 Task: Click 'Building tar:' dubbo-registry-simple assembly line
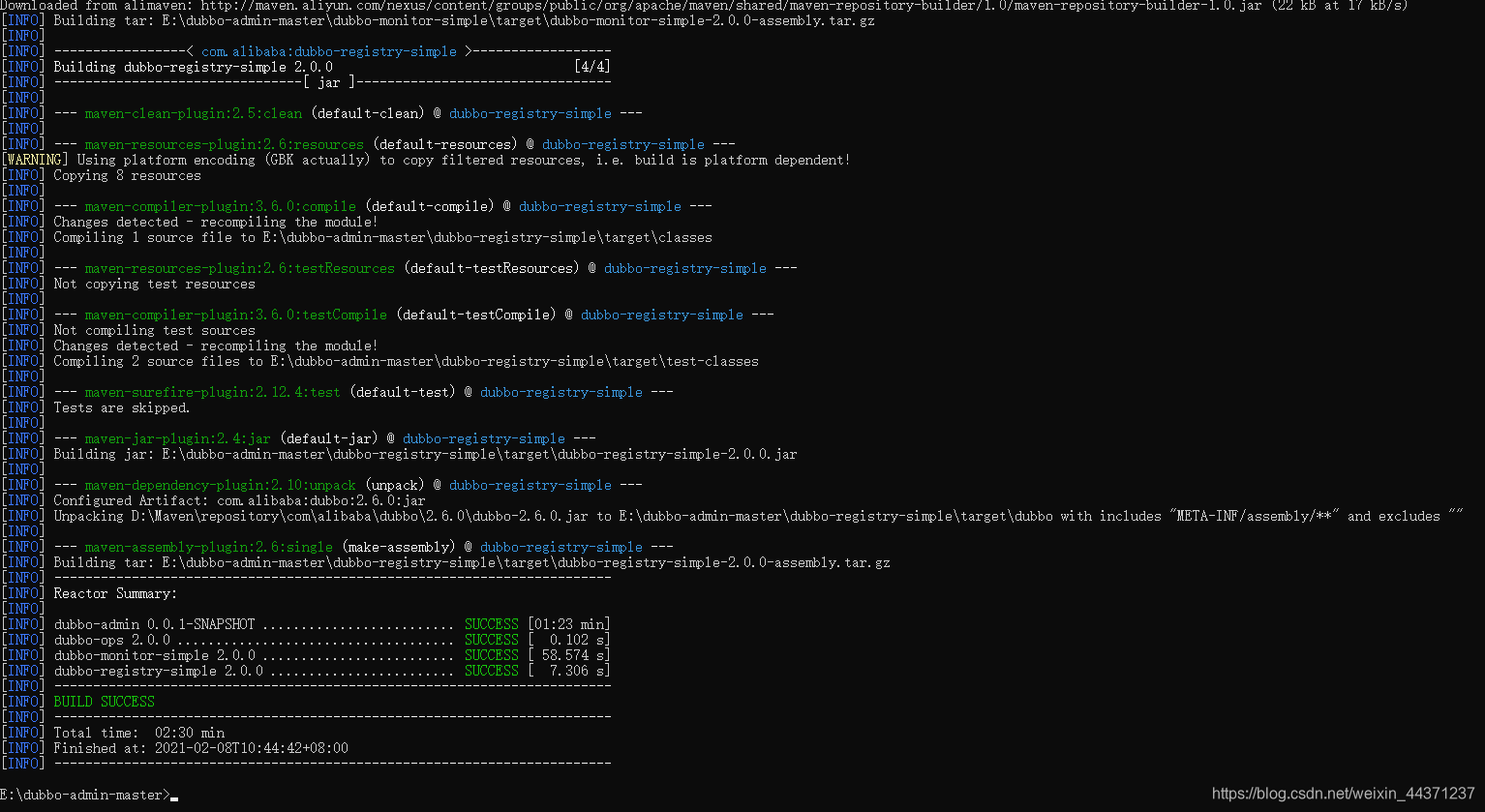point(471,562)
